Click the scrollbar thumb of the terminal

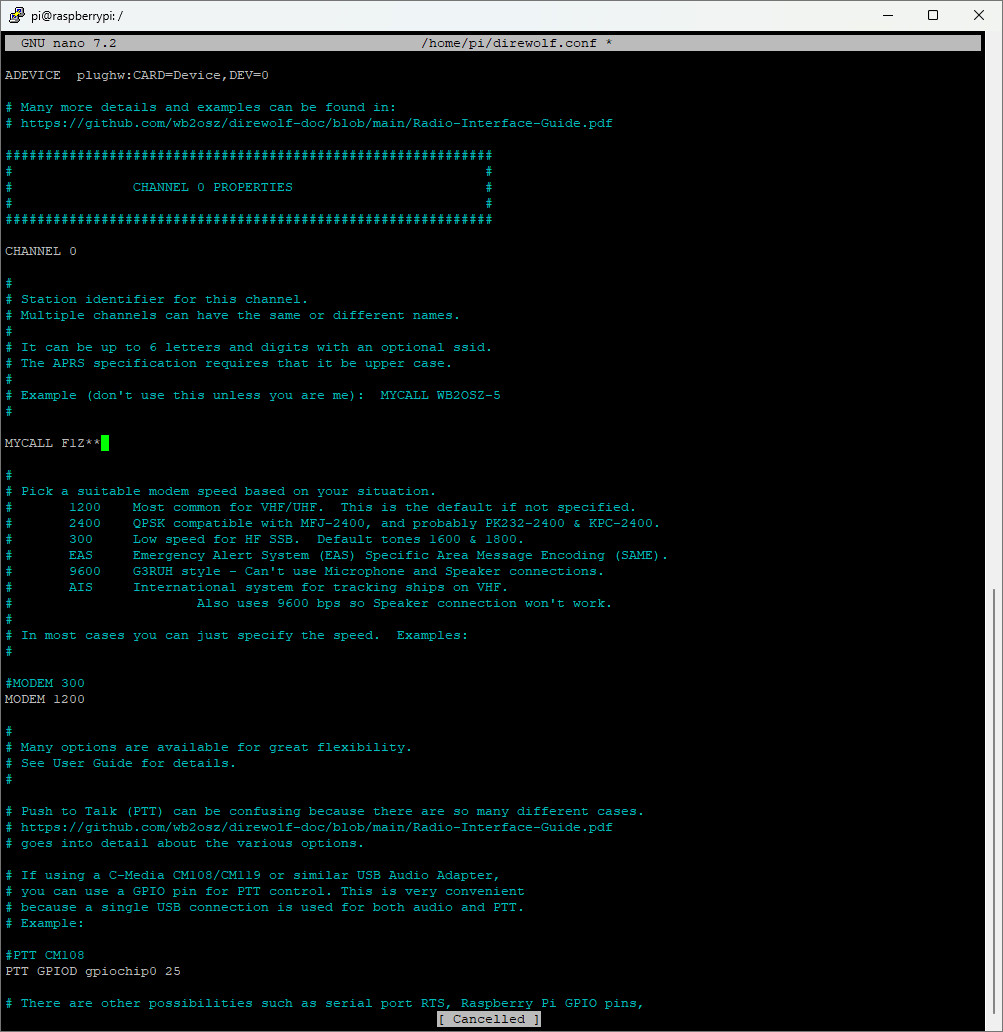click(993, 800)
